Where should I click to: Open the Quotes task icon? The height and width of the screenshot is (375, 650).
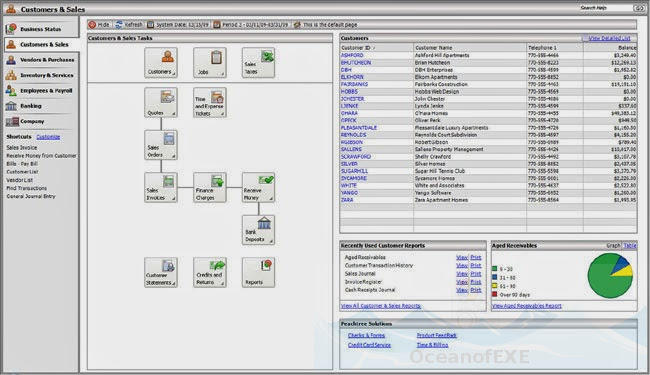pyautogui.click(x=161, y=102)
